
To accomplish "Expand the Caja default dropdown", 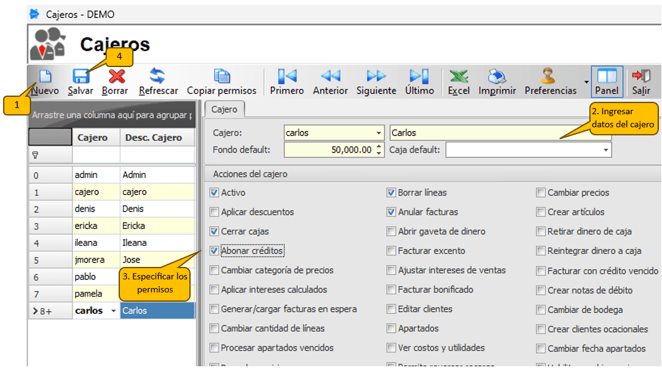I will tap(606, 150).
